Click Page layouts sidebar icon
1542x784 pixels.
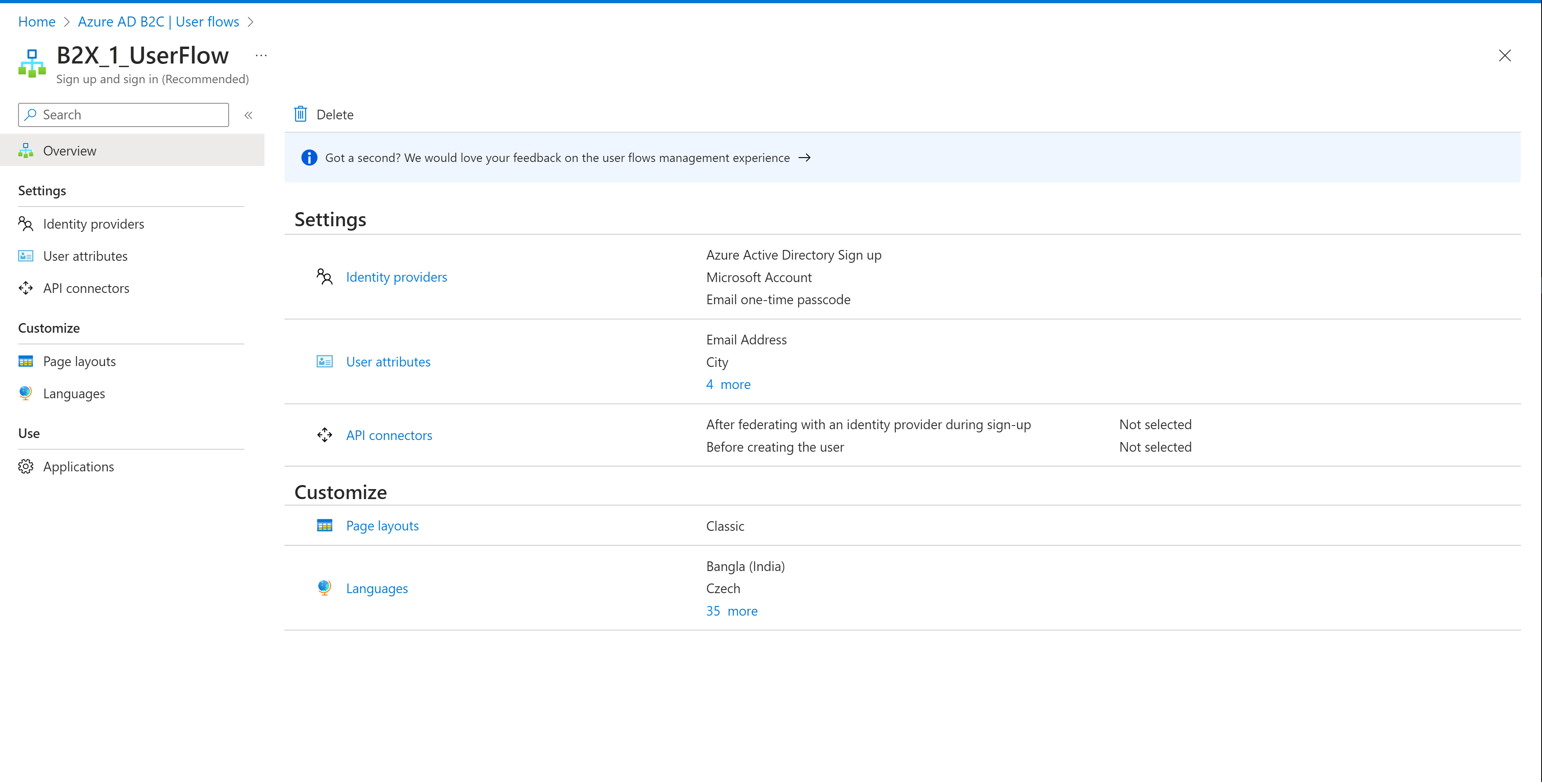[x=26, y=362]
